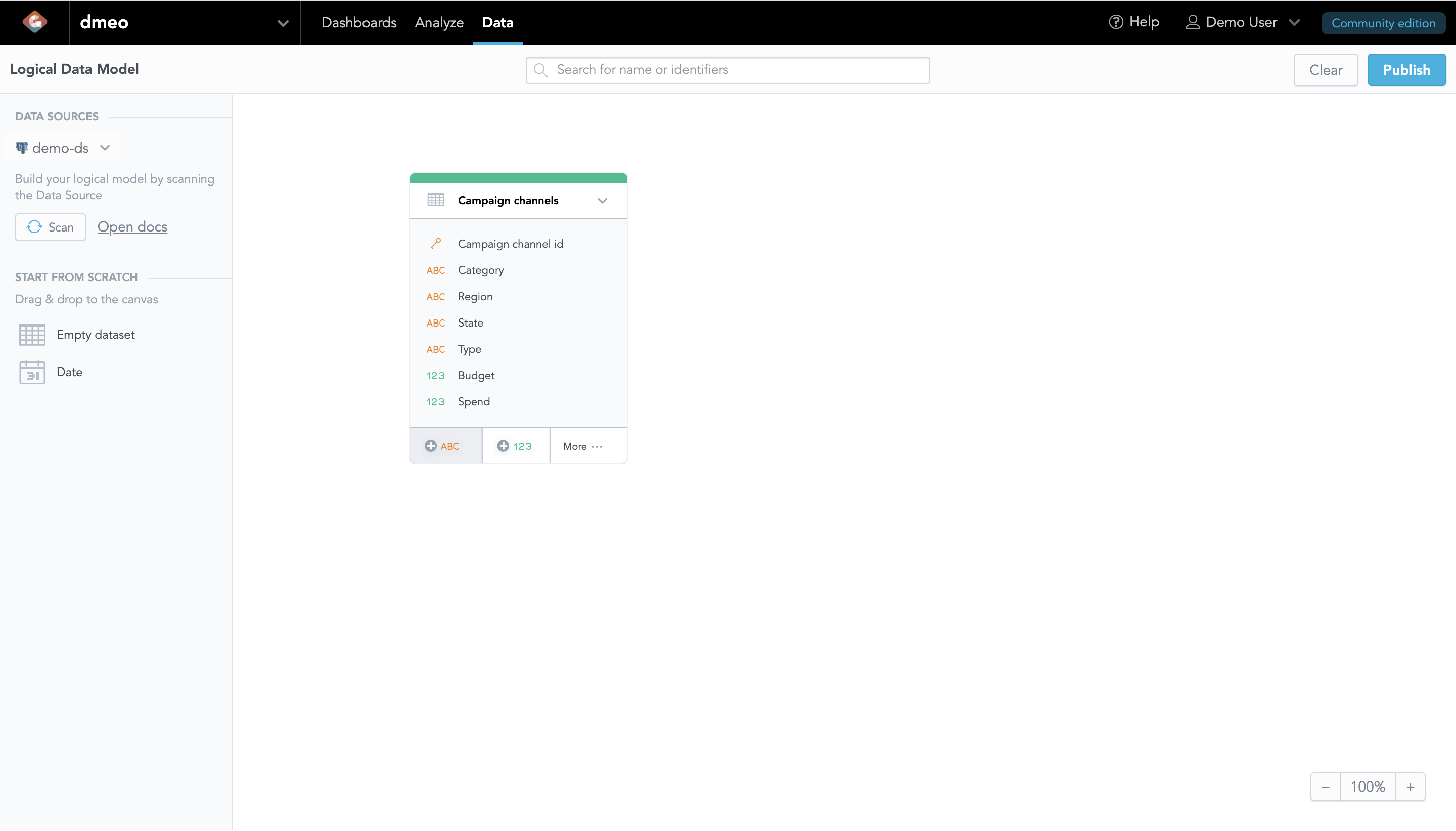Open the More options menu

pyautogui.click(x=588, y=446)
